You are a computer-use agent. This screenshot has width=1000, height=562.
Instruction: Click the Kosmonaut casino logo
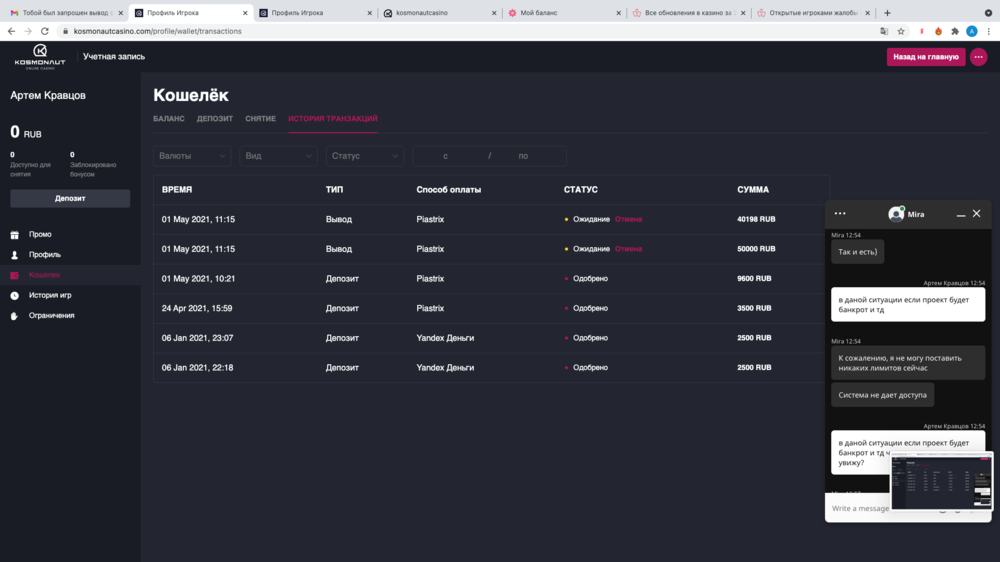coord(40,56)
